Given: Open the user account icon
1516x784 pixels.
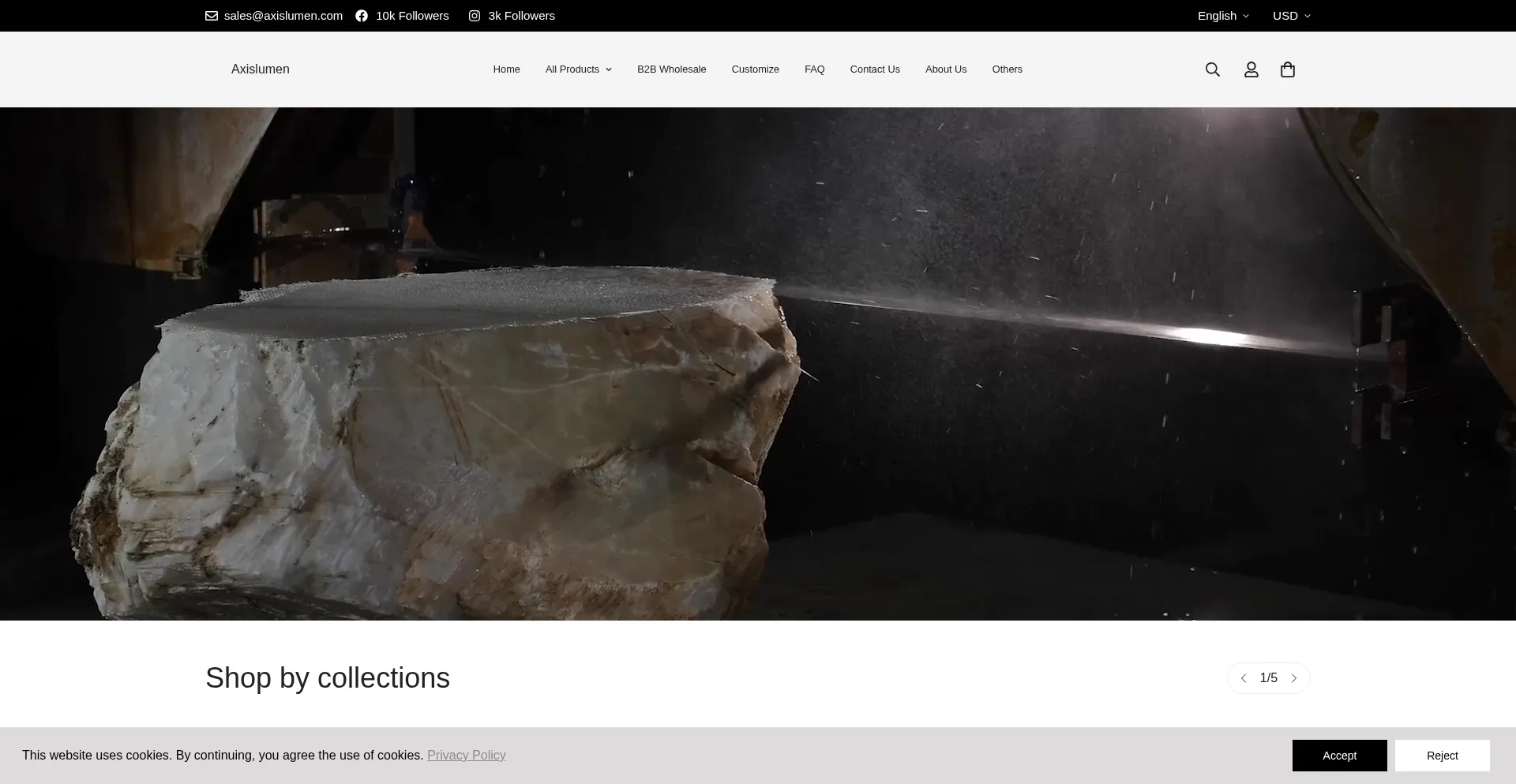Looking at the screenshot, I should (1251, 69).
